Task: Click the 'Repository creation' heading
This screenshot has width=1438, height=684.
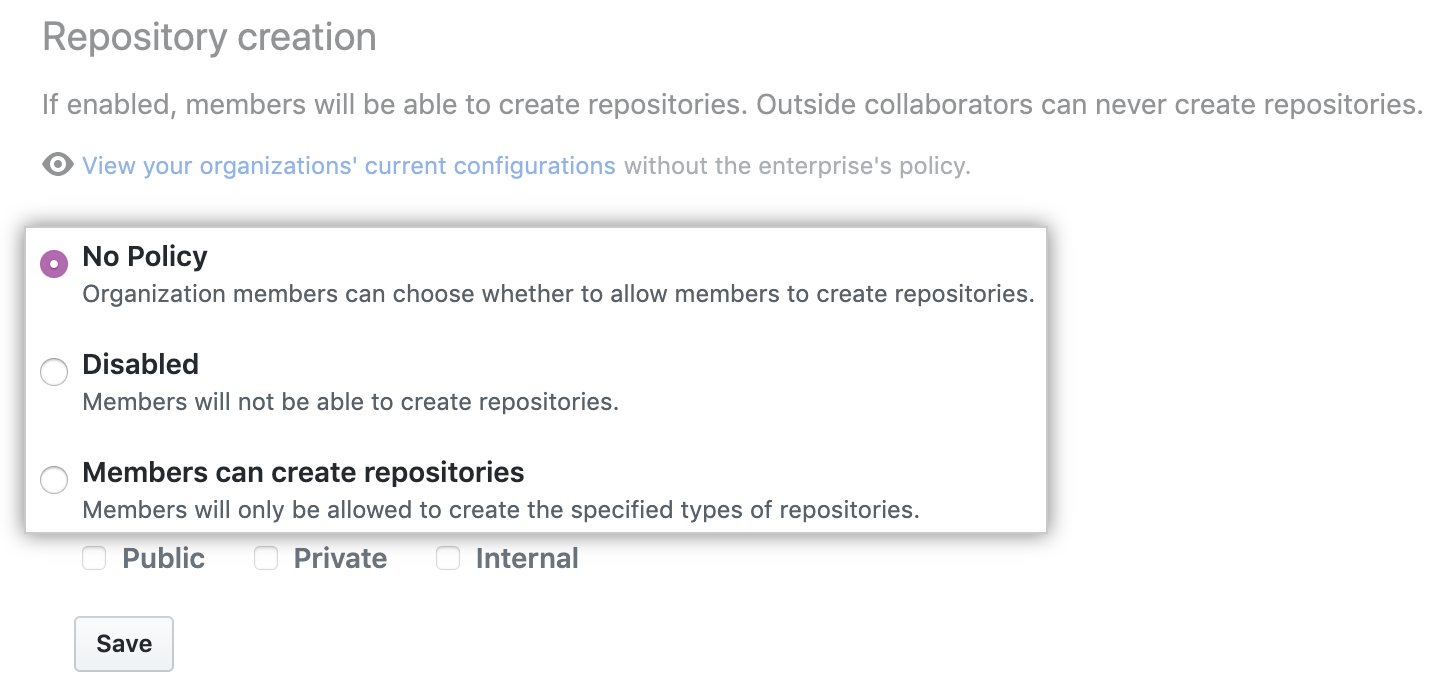Action: [x=209, y=38]
